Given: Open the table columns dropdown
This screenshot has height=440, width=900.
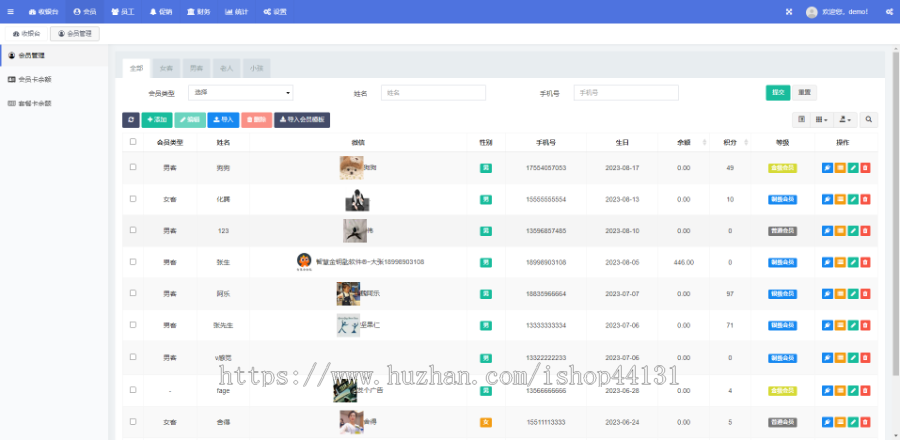Looking at the screenshot, I should click(822, 119).
